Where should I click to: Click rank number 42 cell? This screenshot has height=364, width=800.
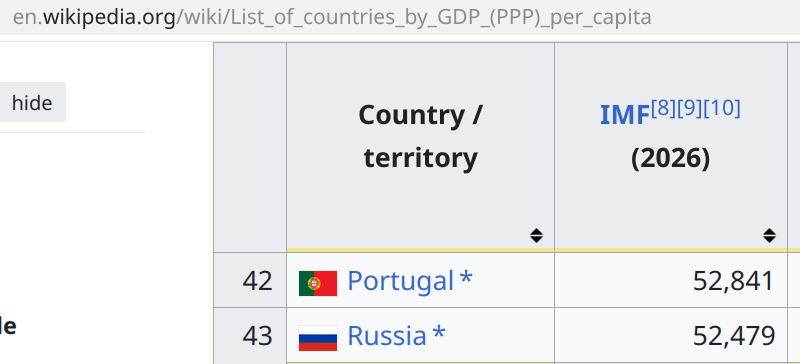[x=250, y=280]
